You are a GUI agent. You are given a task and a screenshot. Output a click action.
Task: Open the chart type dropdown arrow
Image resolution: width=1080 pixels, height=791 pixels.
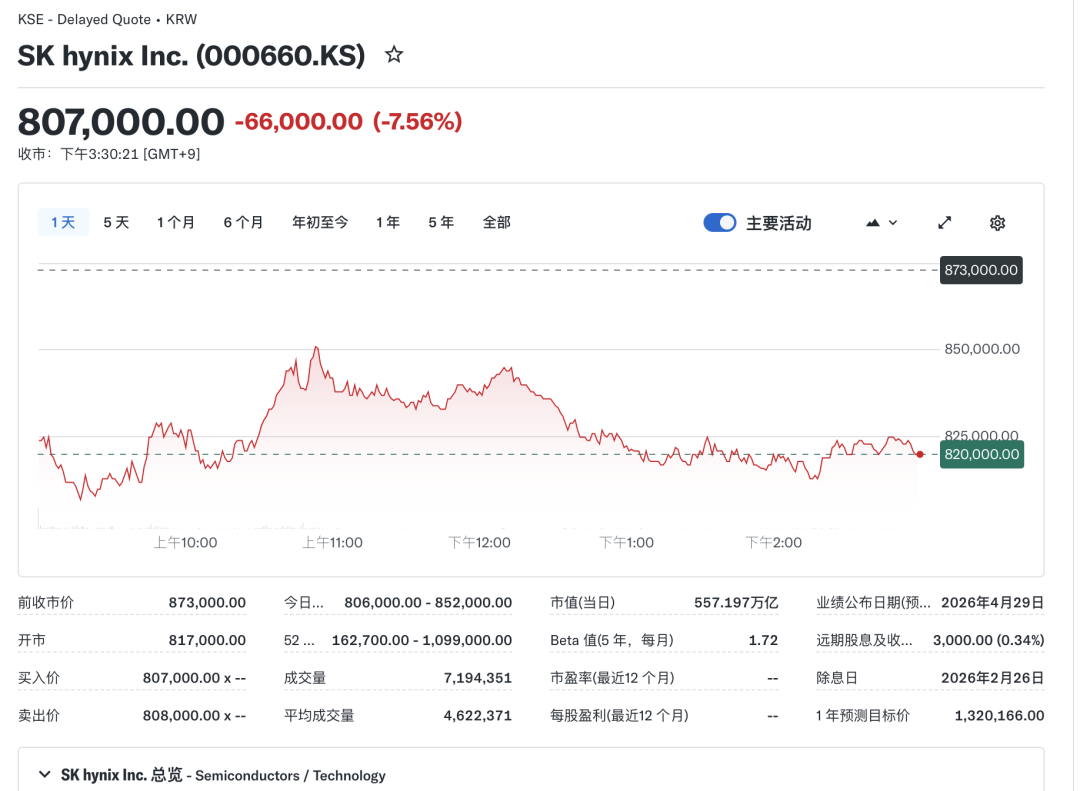[893, 223]
